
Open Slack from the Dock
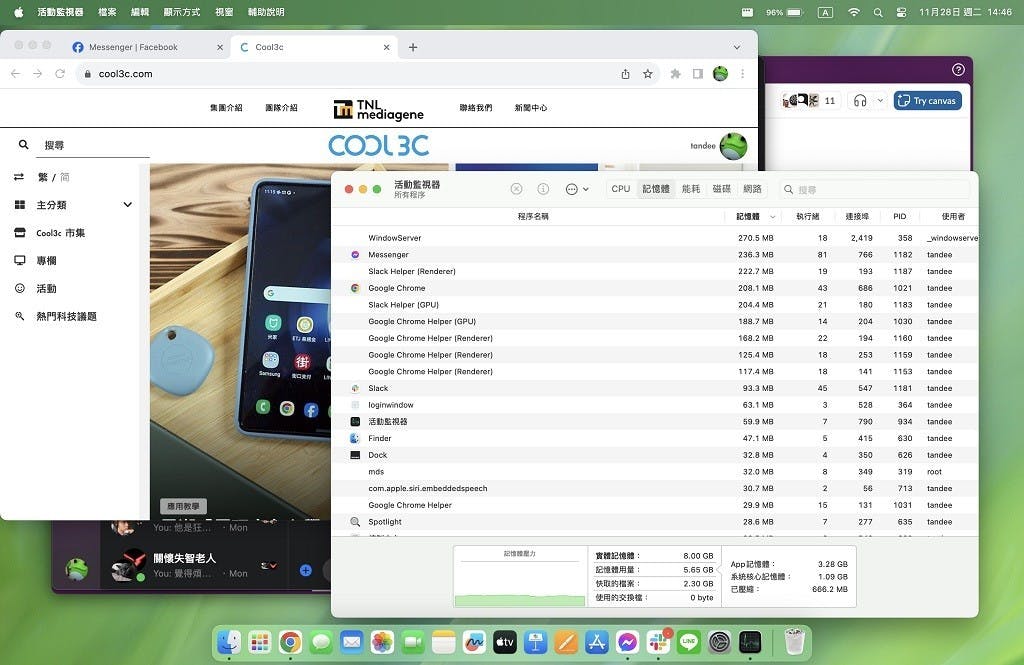coord(658,642)
